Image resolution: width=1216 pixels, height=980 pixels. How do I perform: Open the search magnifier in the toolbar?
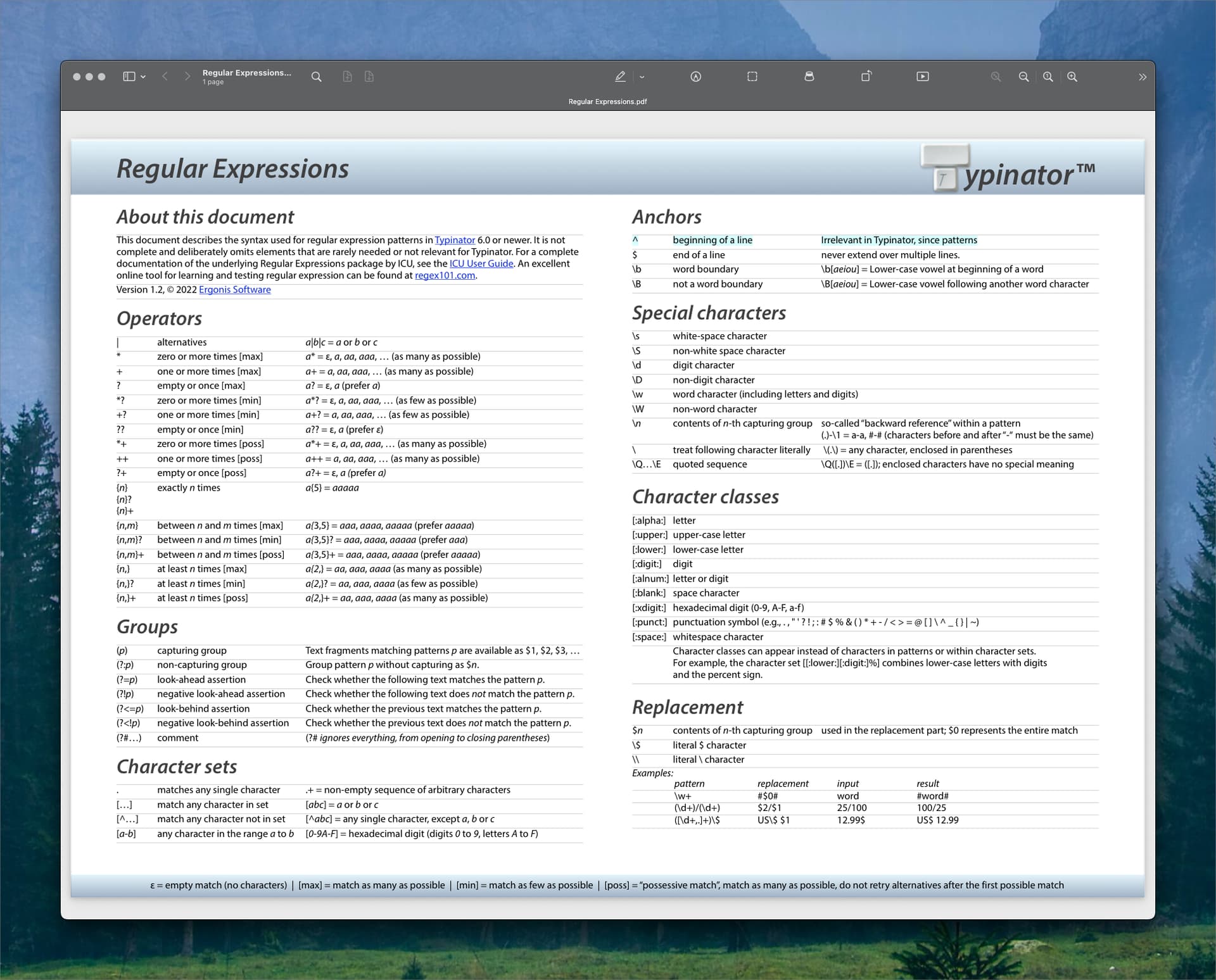pyautogui.click(x=316, y=77)
